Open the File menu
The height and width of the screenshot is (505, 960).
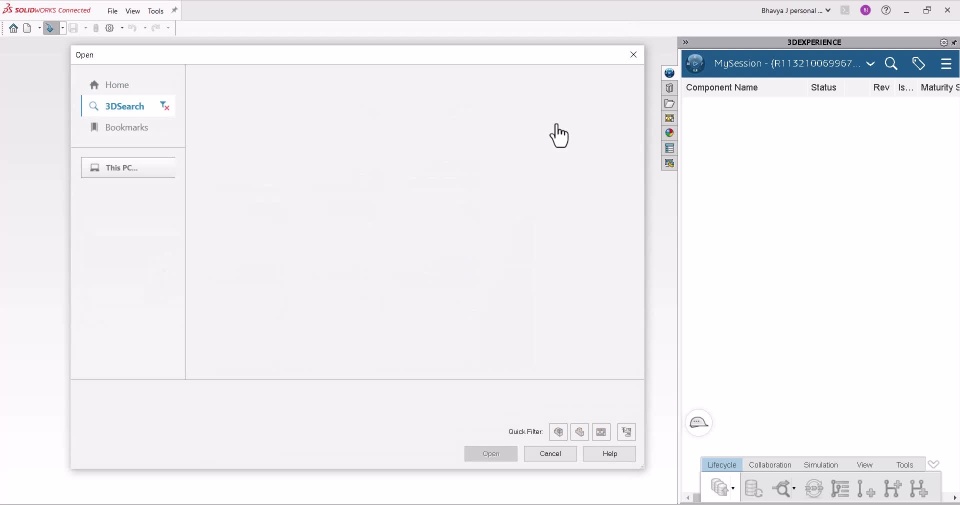click(x=113, y=11)
